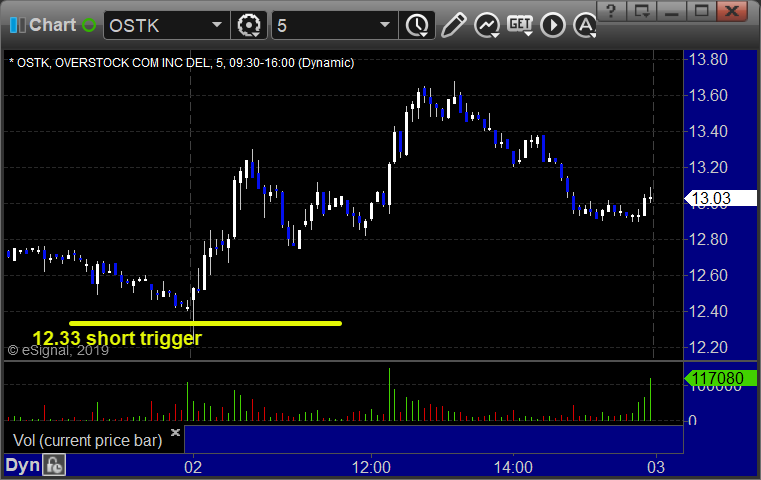
Task: Click the 12.33 short trigger text
Action: pyautogui.click(x=117, y=338)
